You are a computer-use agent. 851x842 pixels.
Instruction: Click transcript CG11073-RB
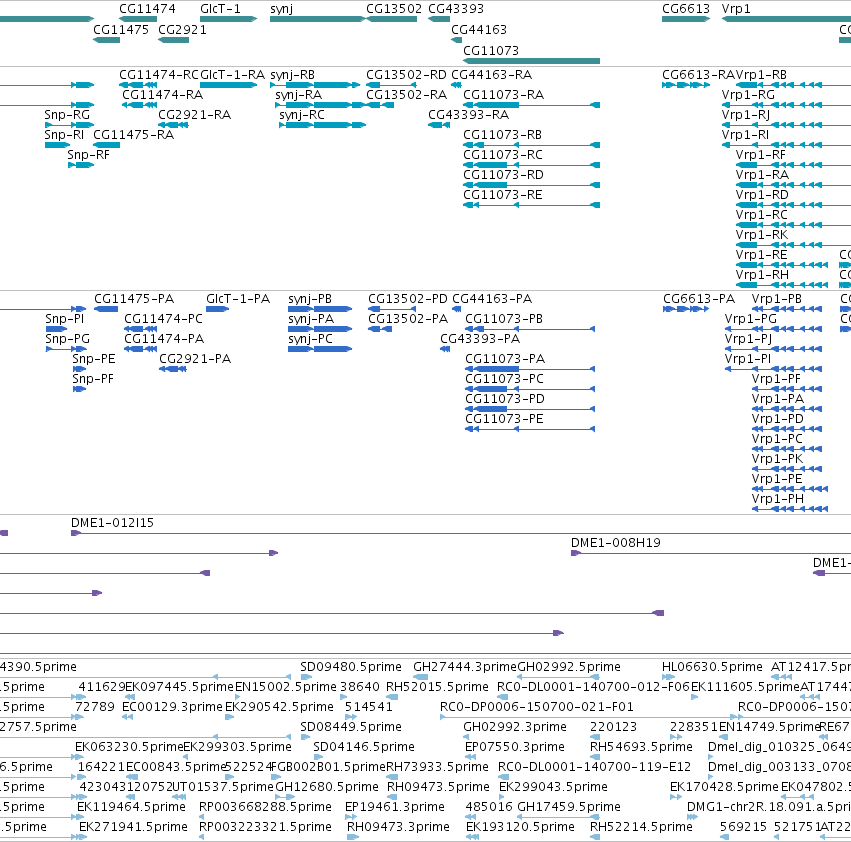click(502, 135)
